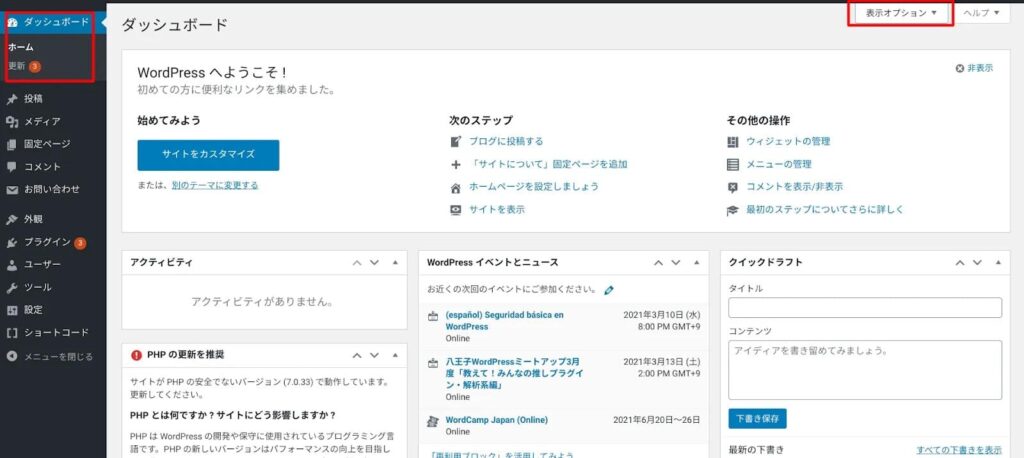The width and height of the screenshot is (1024, 458).
Task: Click the edit icon beside ブログに投稿する
Action: [456, 141]
